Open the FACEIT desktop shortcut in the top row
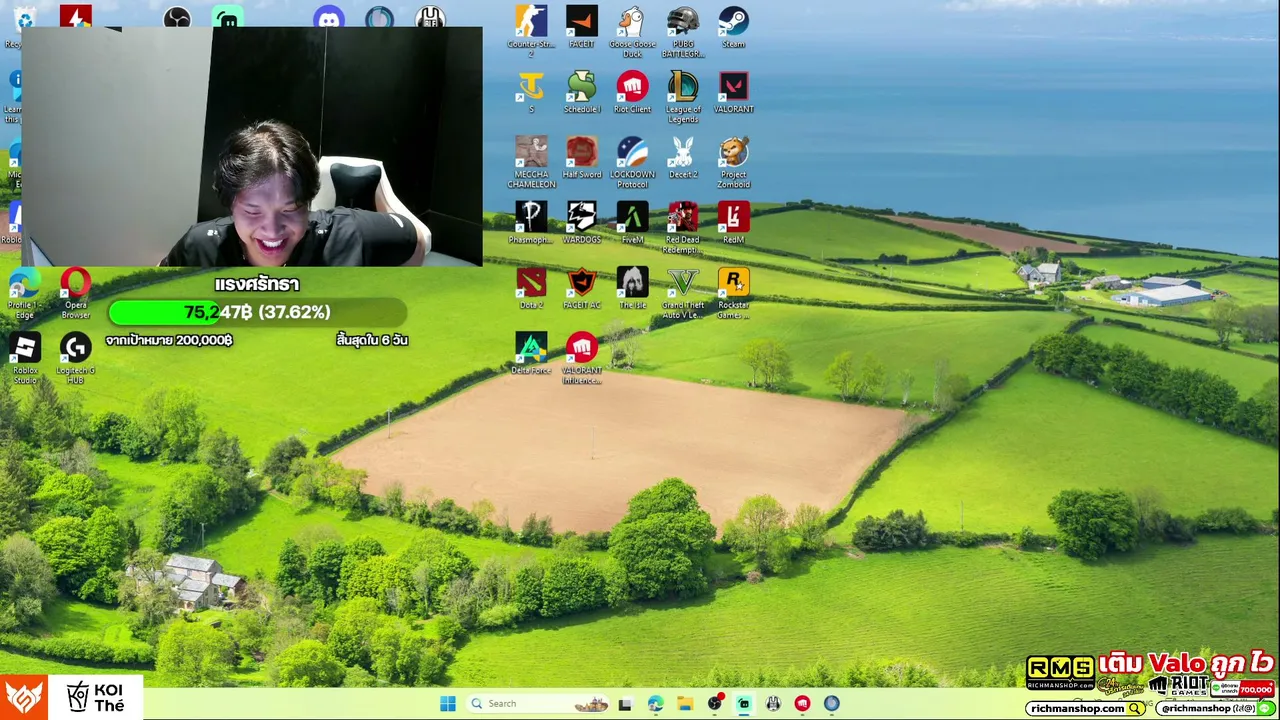The height and width of the screenshot is (720, 1280). [581, 26]
